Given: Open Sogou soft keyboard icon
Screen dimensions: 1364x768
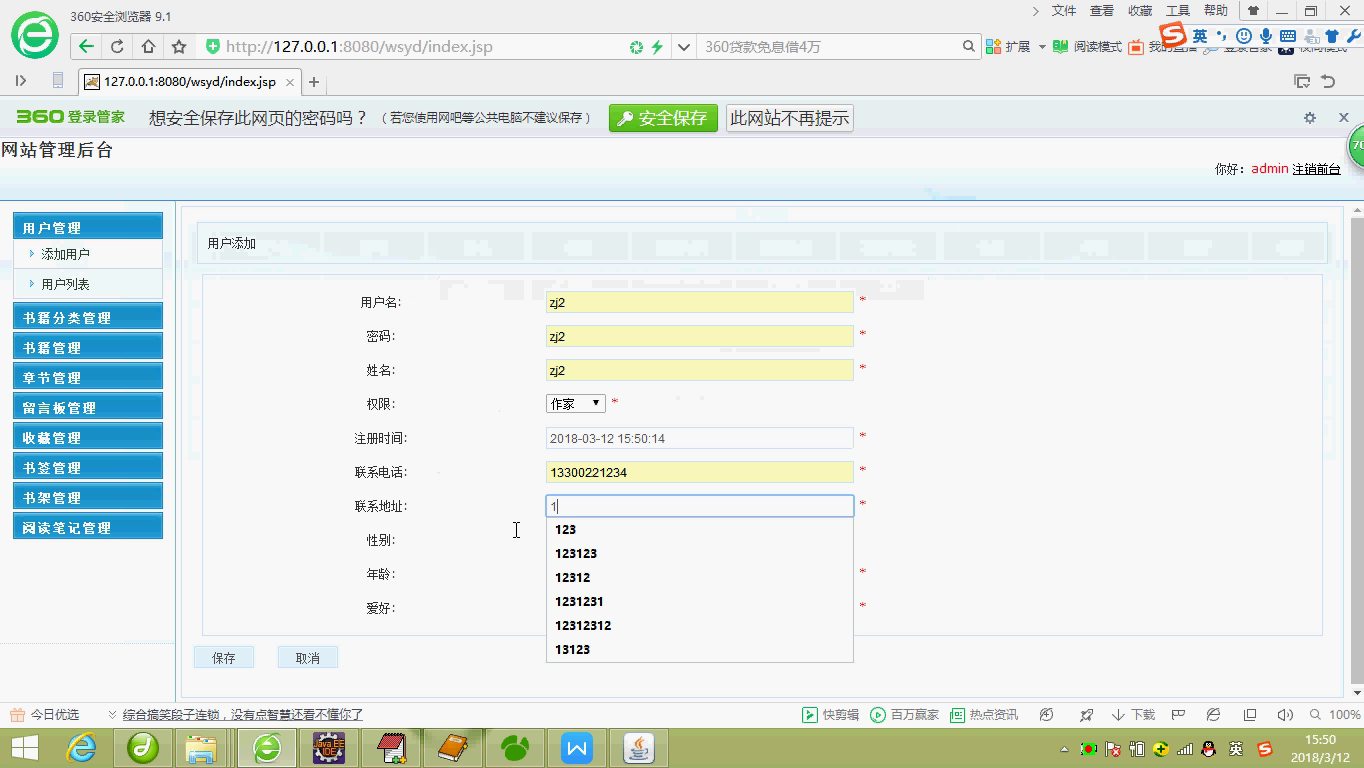Looking at the screenshot, I should coord(1288,36).
